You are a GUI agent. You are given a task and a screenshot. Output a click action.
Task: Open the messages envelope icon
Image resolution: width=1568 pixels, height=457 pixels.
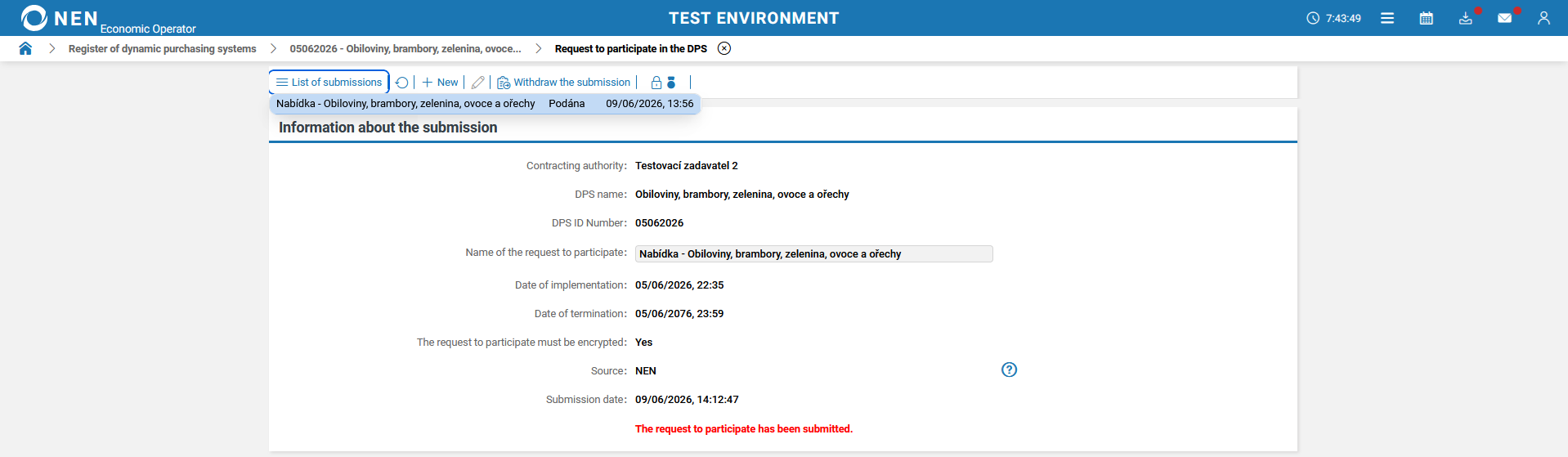click(x=1505, y=18)
